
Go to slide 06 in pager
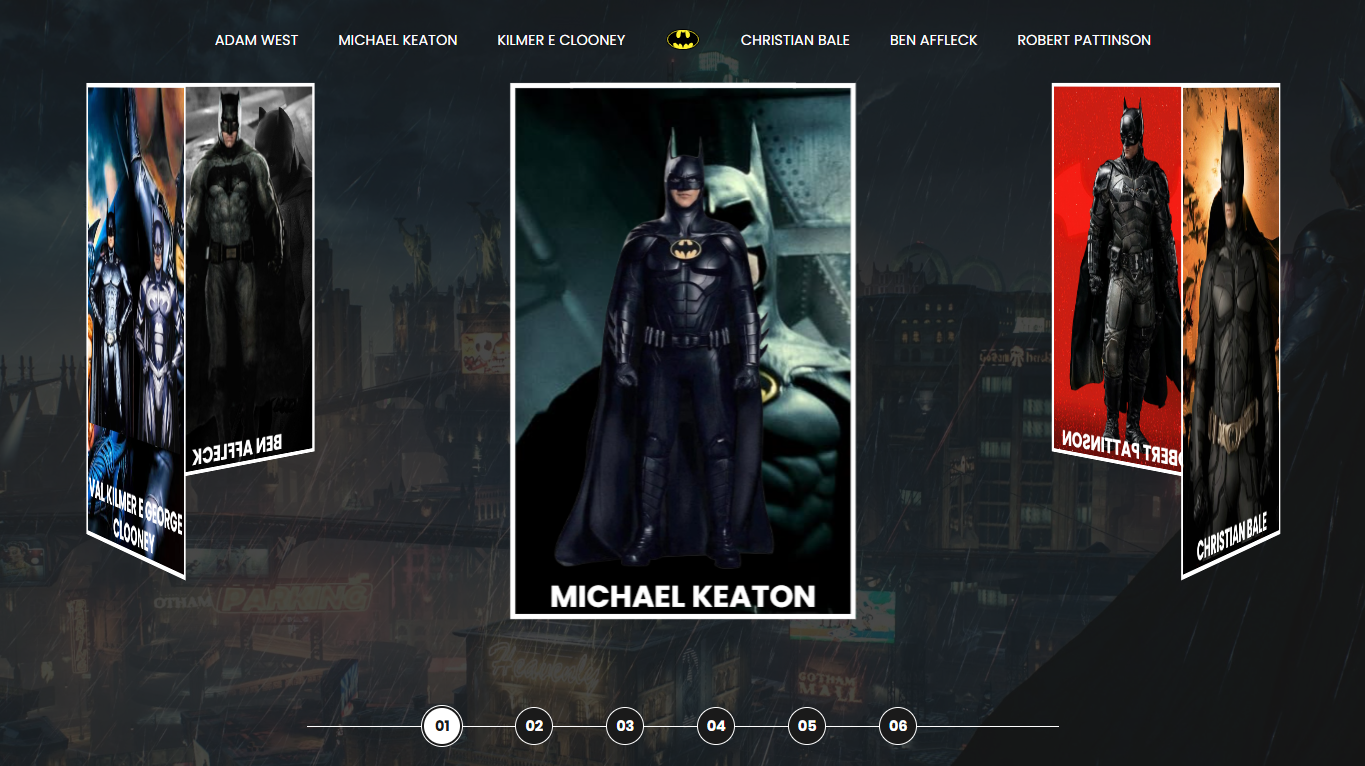coord(898,726)
